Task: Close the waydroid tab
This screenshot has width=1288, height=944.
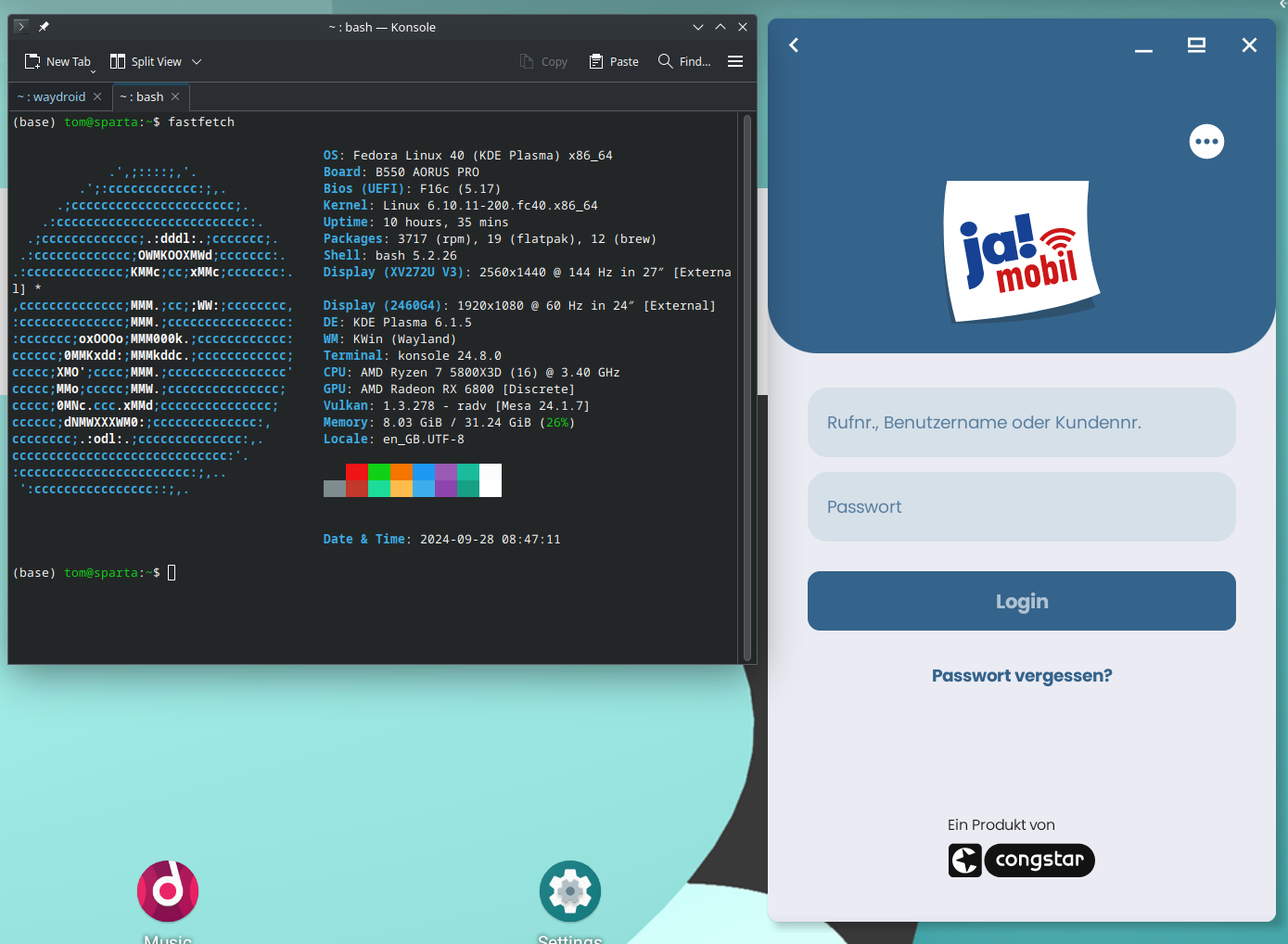Action: click(x=97, y=96)
